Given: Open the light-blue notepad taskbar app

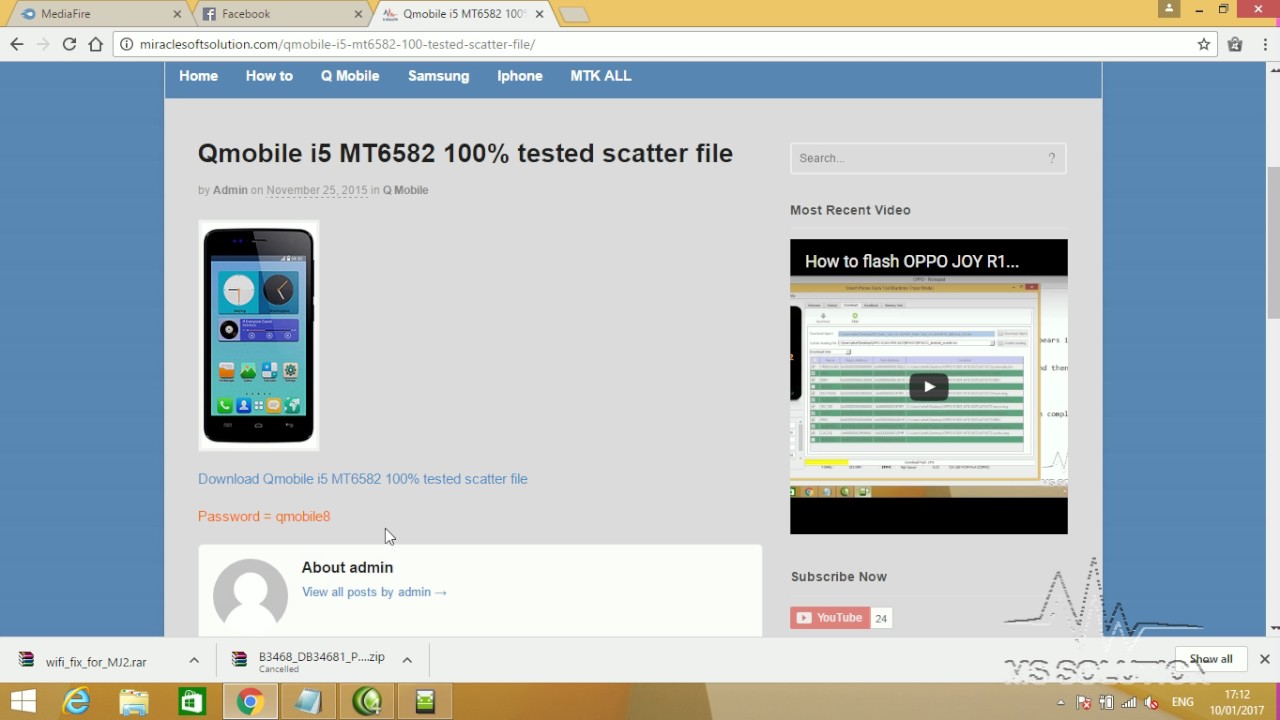Looking at the screenshot, I should point(308,702).
